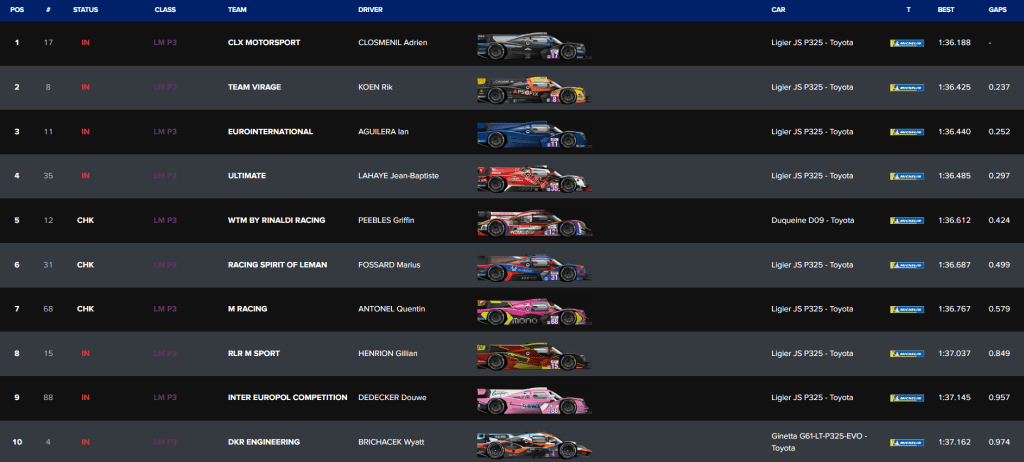Click best lap time 1:37.162
This screenshot has width=1024, height=462.
click(954, 442)
